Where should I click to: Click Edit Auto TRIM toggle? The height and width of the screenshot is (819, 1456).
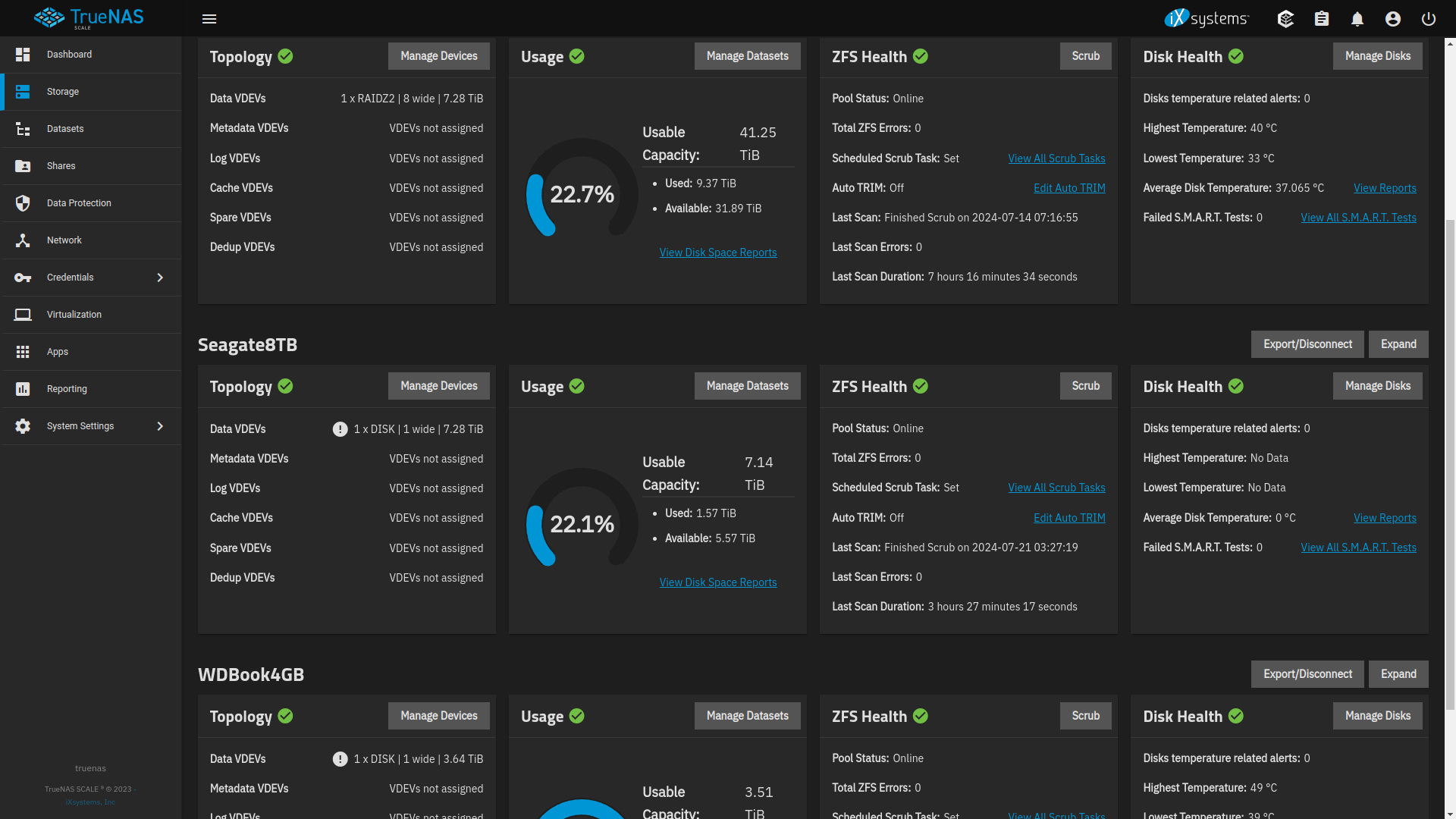tap(1069, 188)
